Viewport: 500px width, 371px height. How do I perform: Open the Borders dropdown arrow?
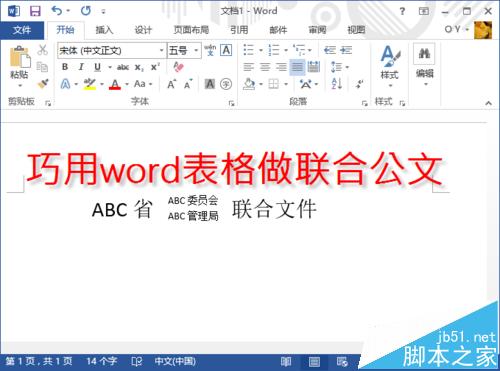[x=286, y=84]
